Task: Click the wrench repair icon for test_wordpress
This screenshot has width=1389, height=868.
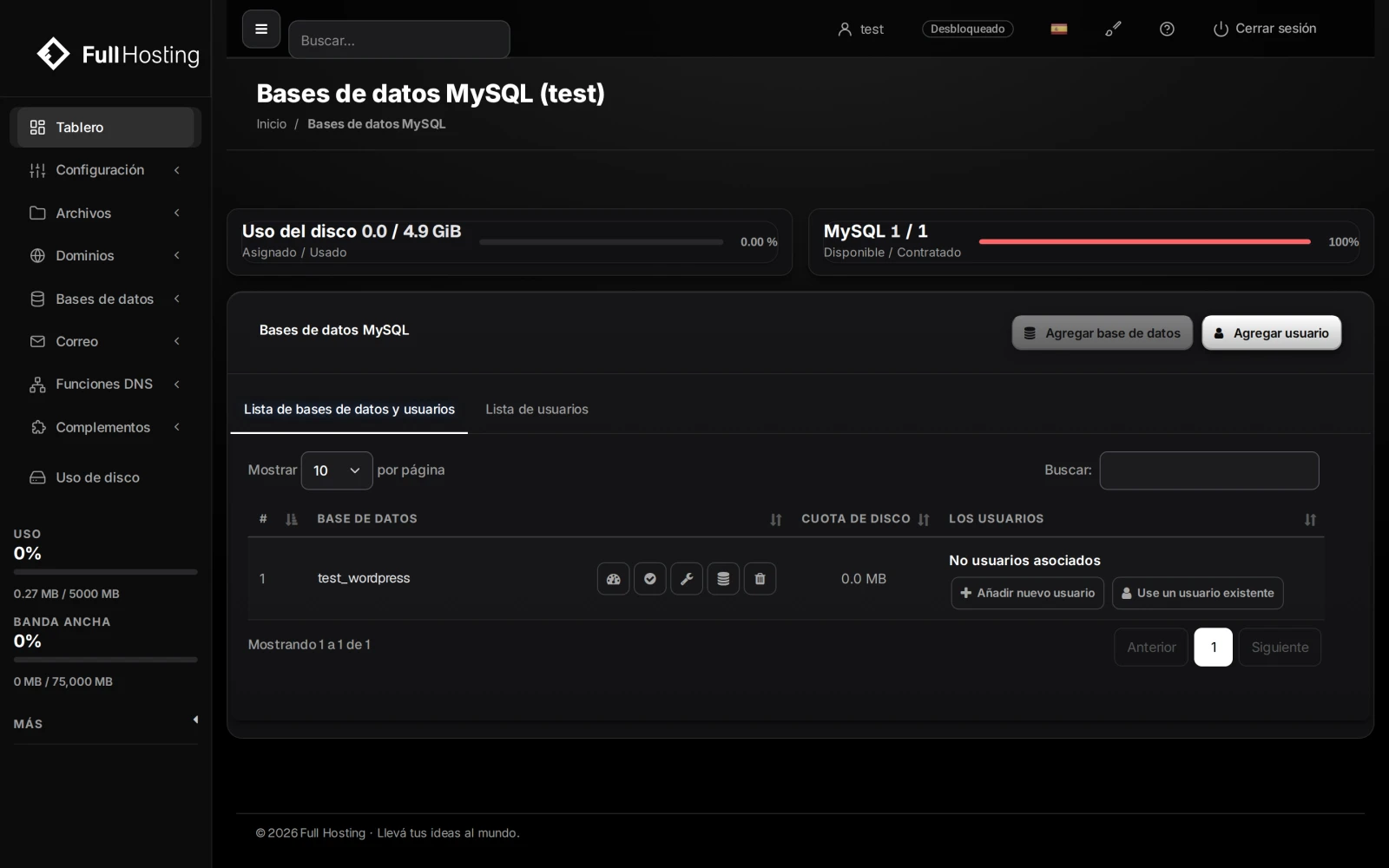Action: point(687,579)
